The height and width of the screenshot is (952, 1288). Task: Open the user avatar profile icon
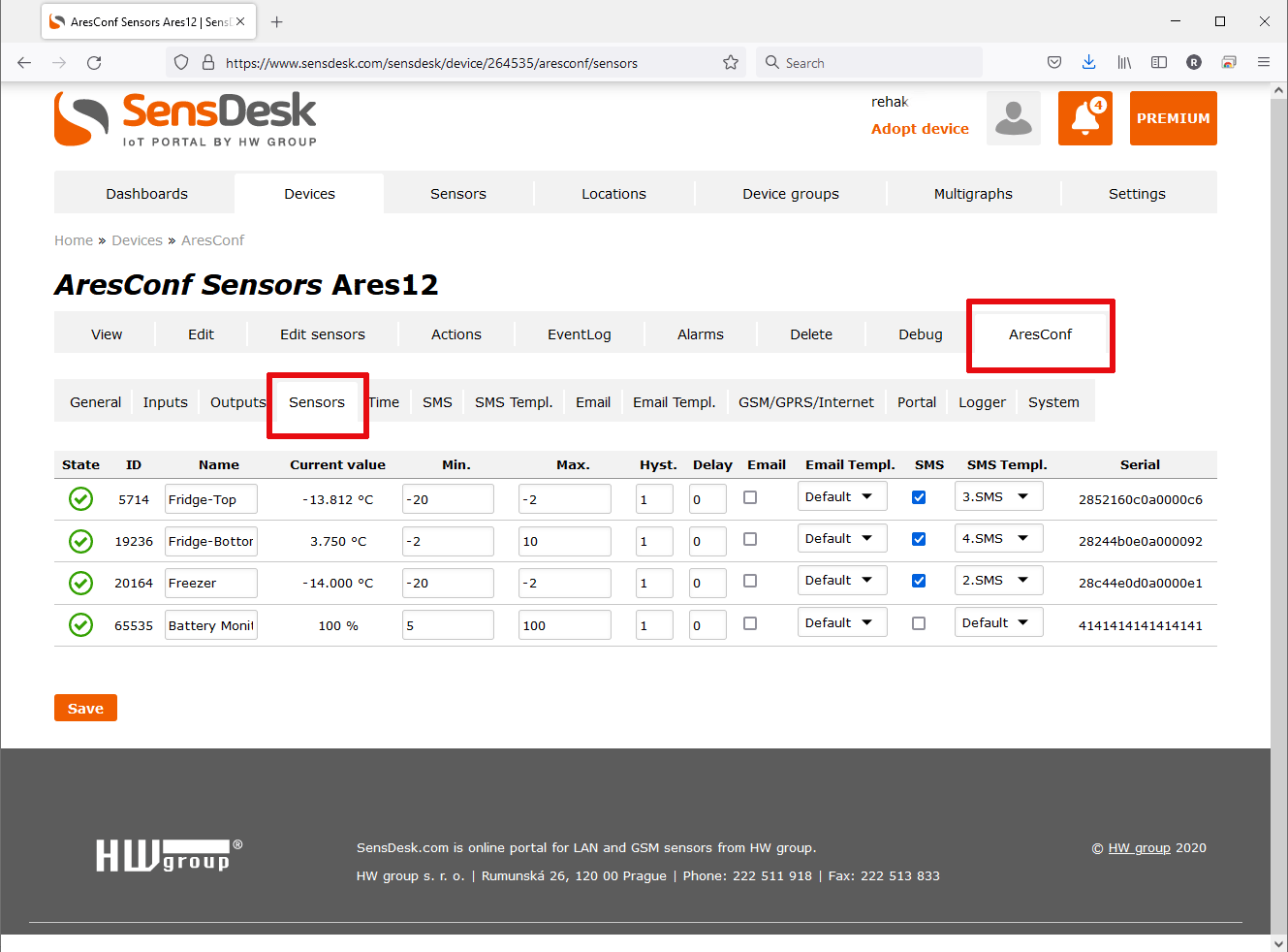(x=1014, y=118)
